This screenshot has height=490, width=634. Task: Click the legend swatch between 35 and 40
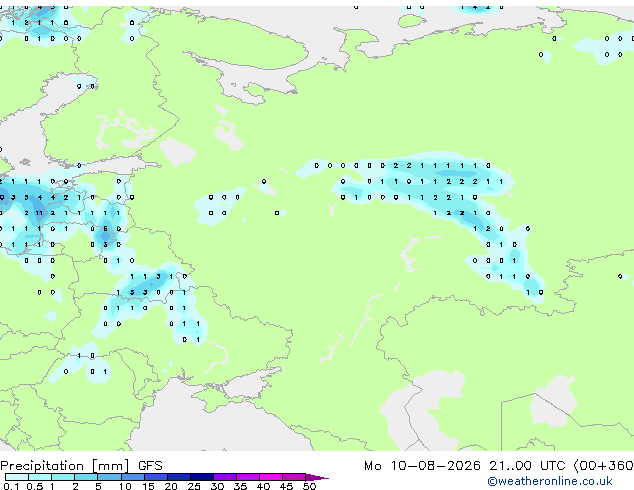tap(248, 477)
